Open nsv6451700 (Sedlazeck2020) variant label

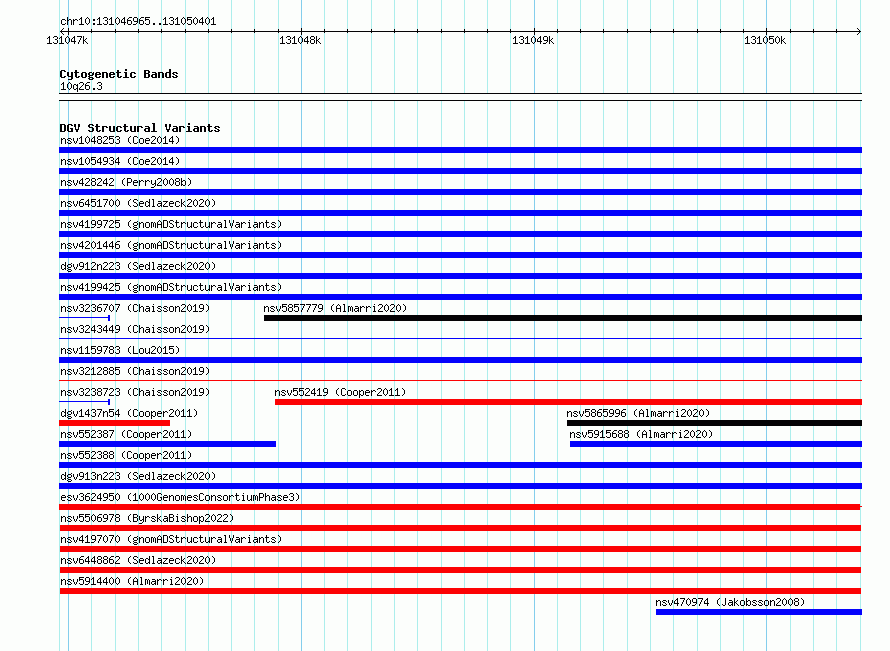click(x=138, y=203)
